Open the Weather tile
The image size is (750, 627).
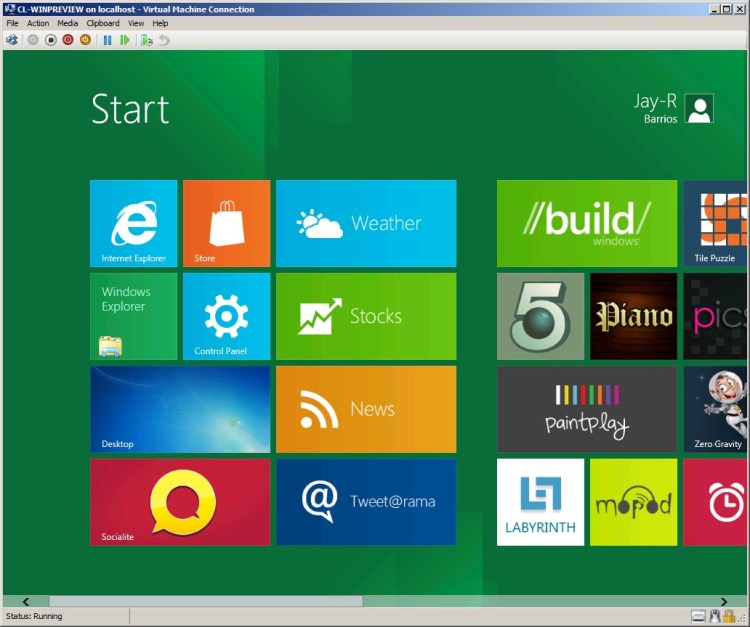366,223
